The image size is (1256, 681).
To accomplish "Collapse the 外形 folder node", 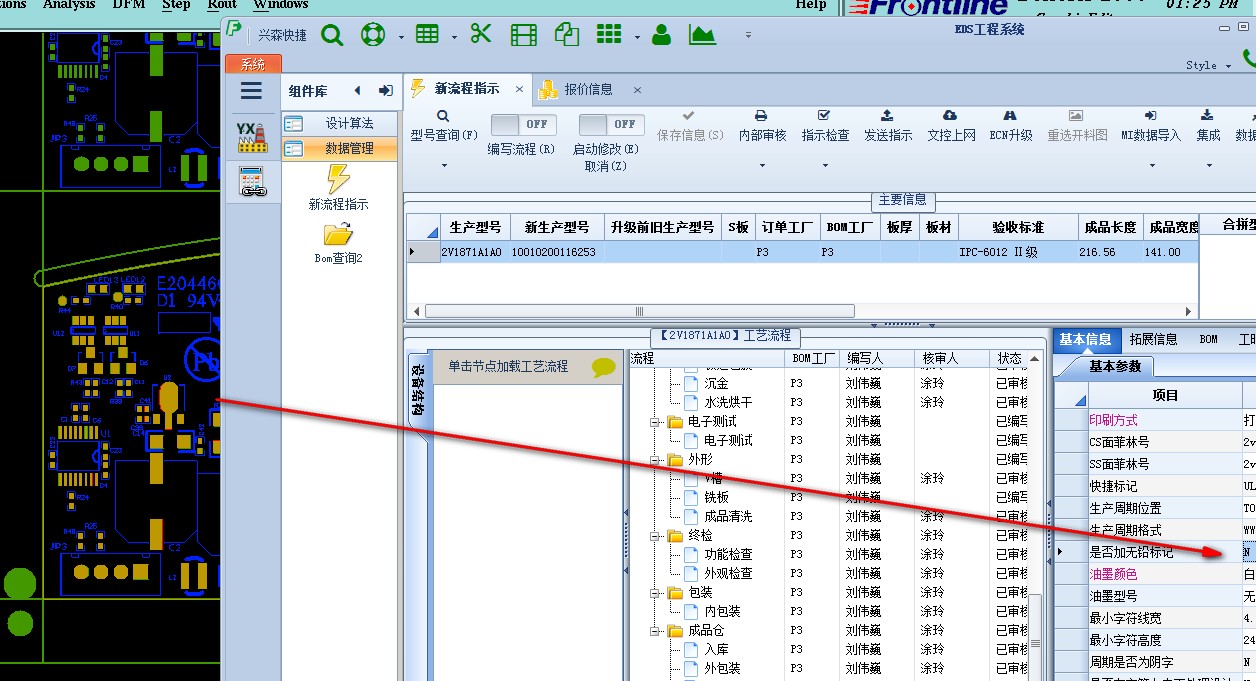I will tap(656, 460).
